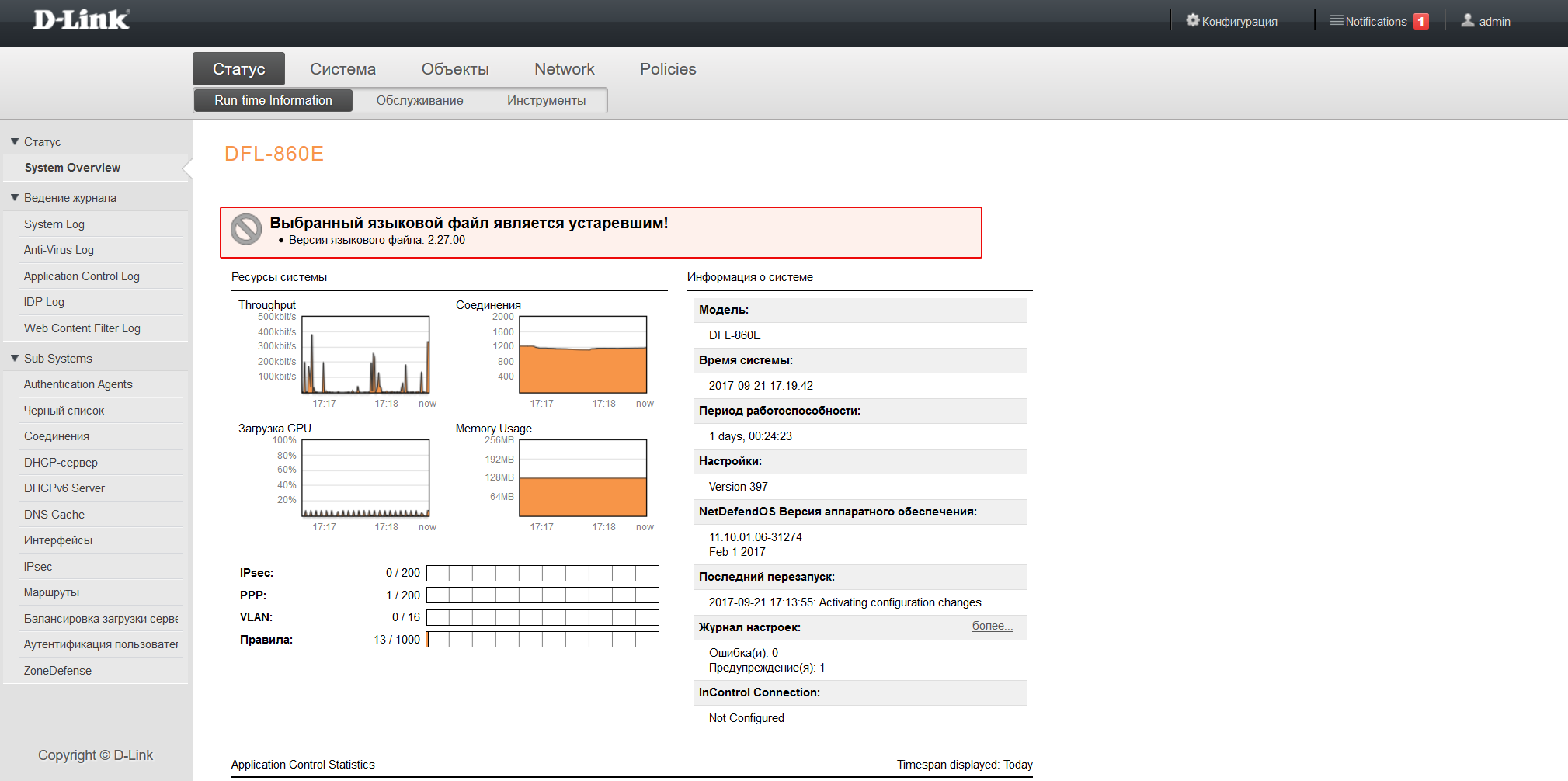Open the Система tab
1568x781 pixels.
tap(342, 69)
